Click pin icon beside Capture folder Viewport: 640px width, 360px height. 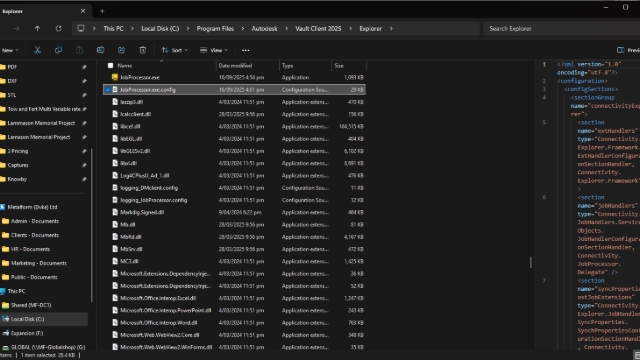(84, 165)
